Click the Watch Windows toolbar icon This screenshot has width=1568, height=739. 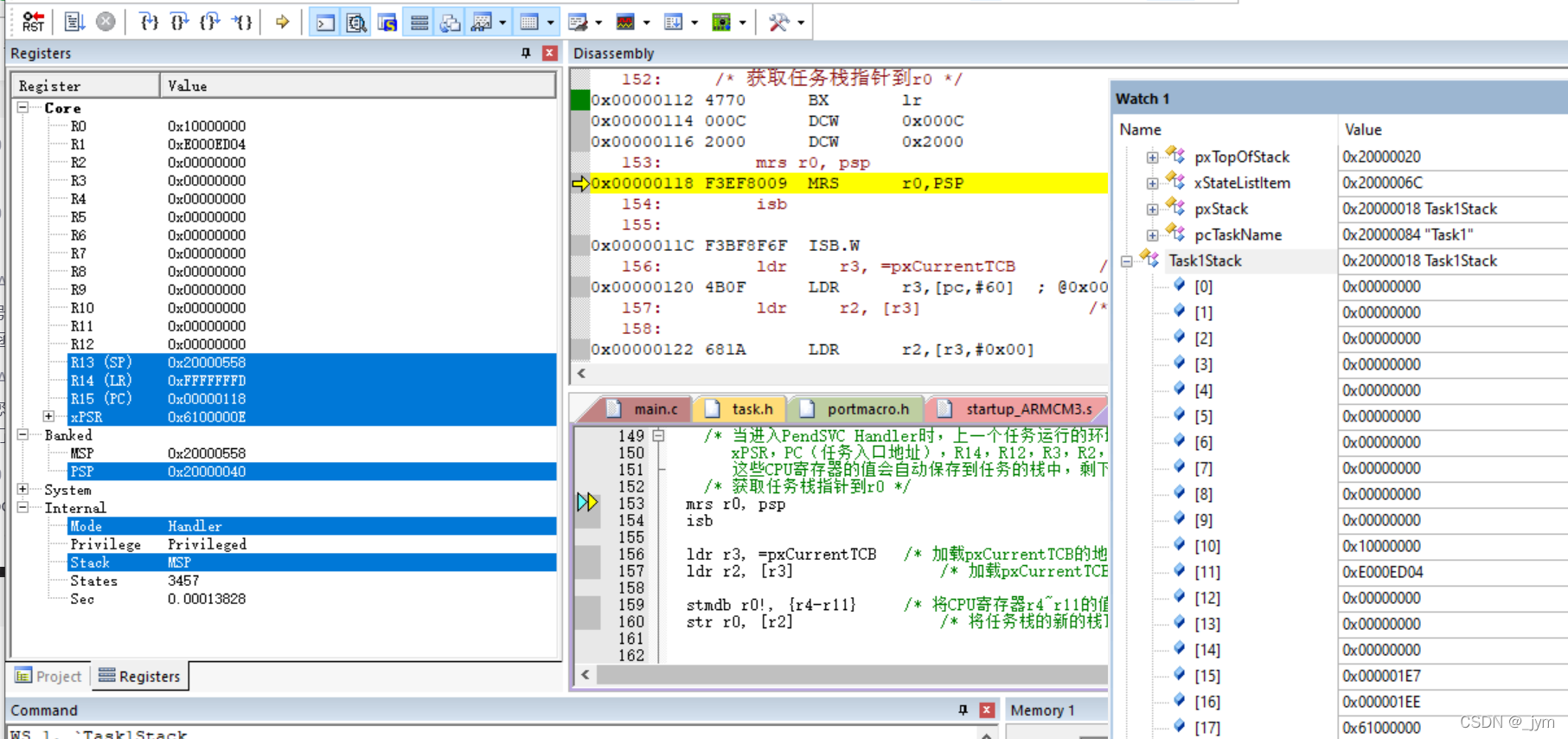pos(482,22)
